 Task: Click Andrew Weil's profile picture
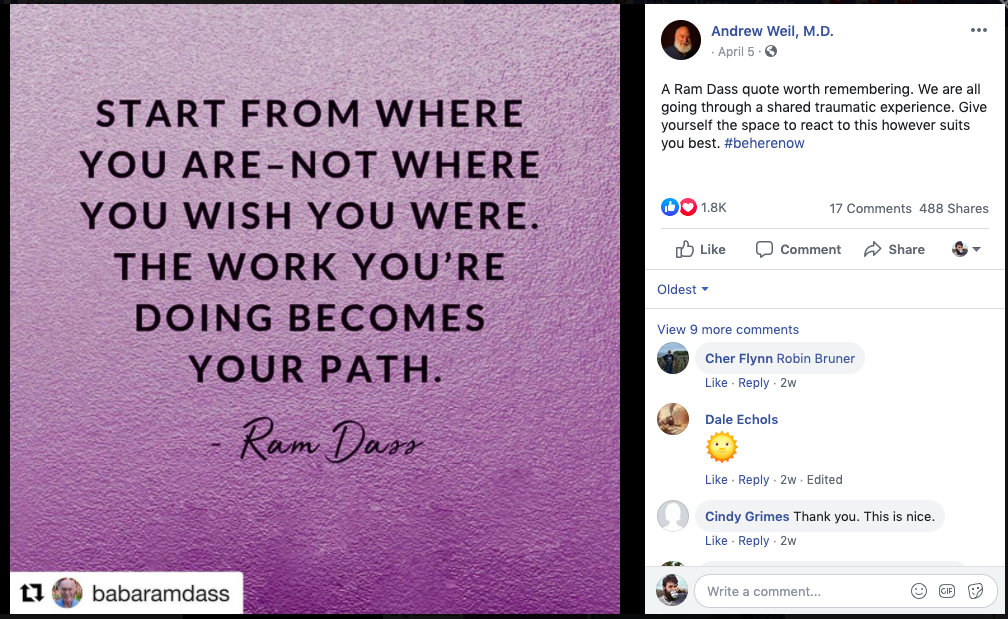(680, 40)
